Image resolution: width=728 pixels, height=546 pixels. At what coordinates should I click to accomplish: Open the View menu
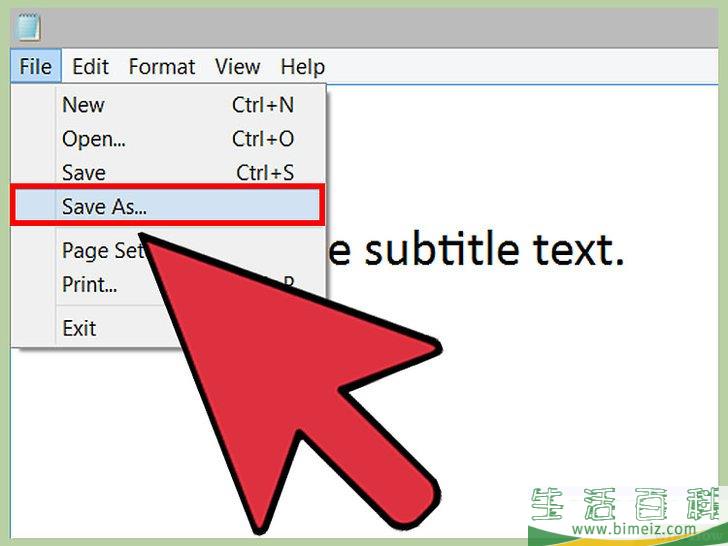[238, 66]
